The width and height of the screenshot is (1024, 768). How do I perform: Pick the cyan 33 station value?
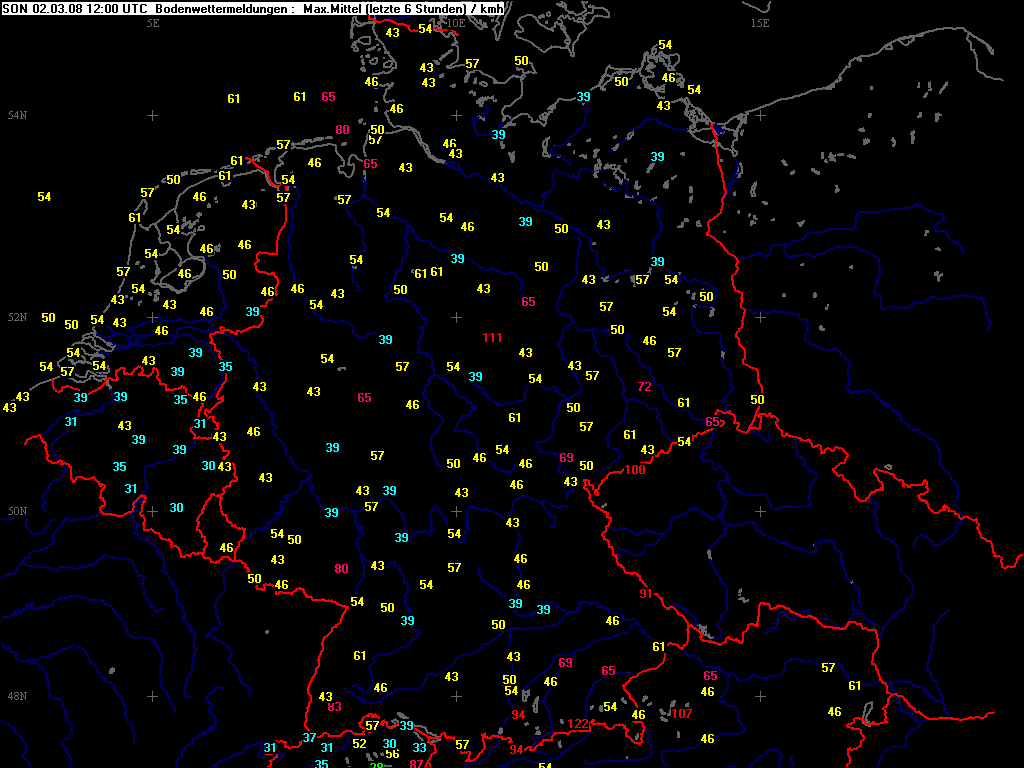coord(420,748)
